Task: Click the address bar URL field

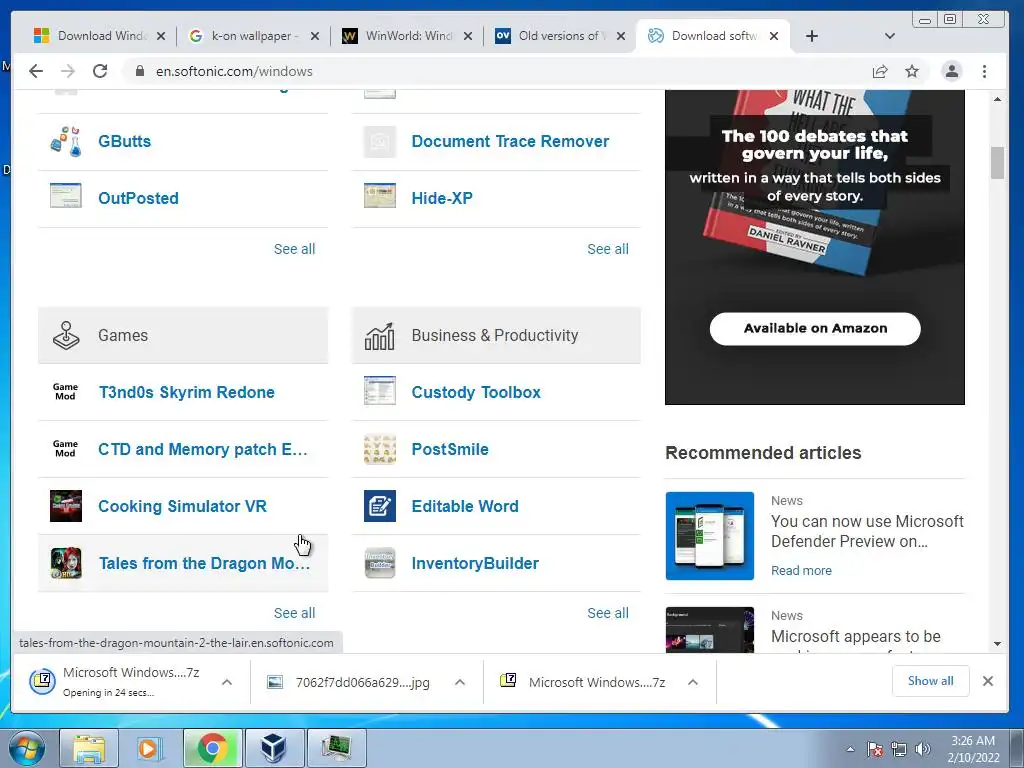Action: [496, 71]
